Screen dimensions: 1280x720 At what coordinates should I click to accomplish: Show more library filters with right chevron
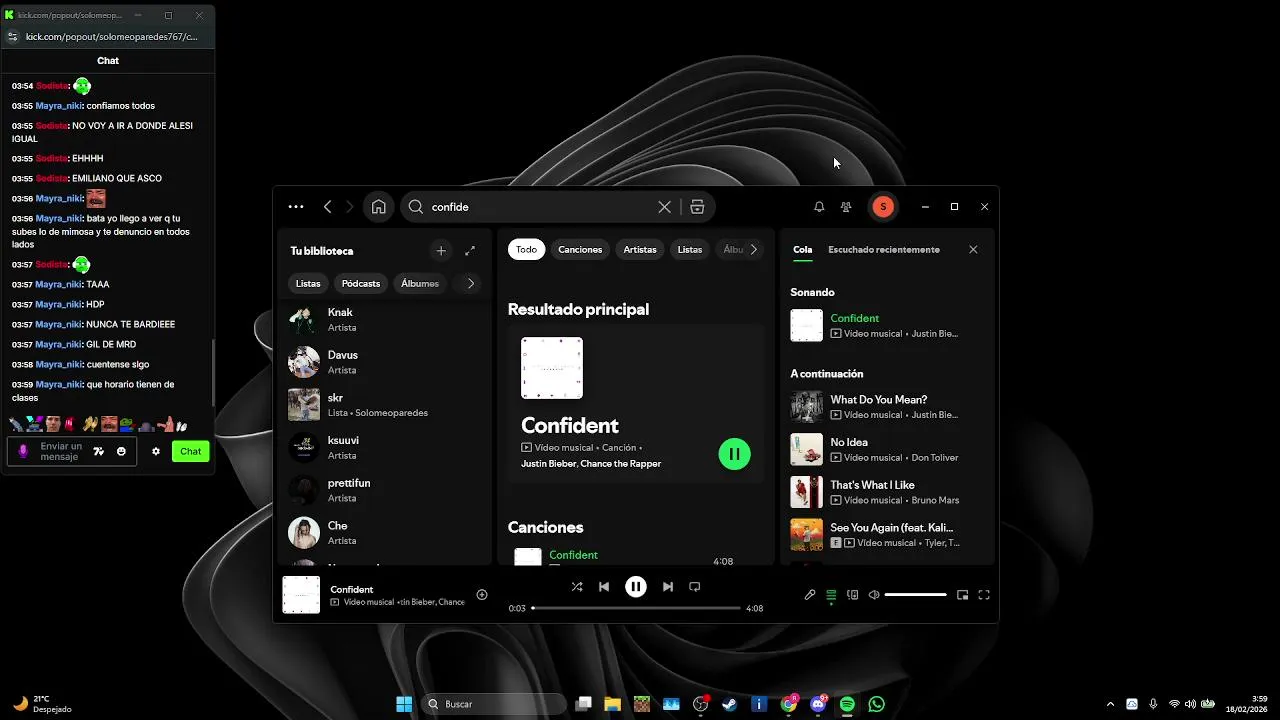click(471, 284)
